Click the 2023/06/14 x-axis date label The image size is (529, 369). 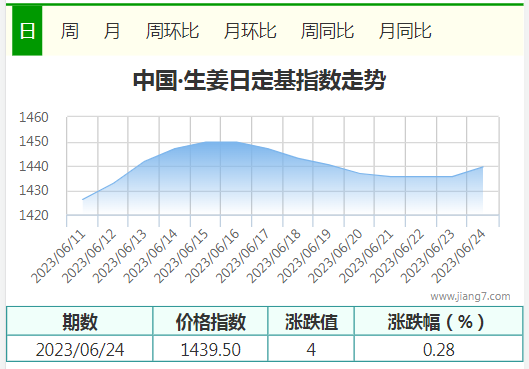(150, 256)
